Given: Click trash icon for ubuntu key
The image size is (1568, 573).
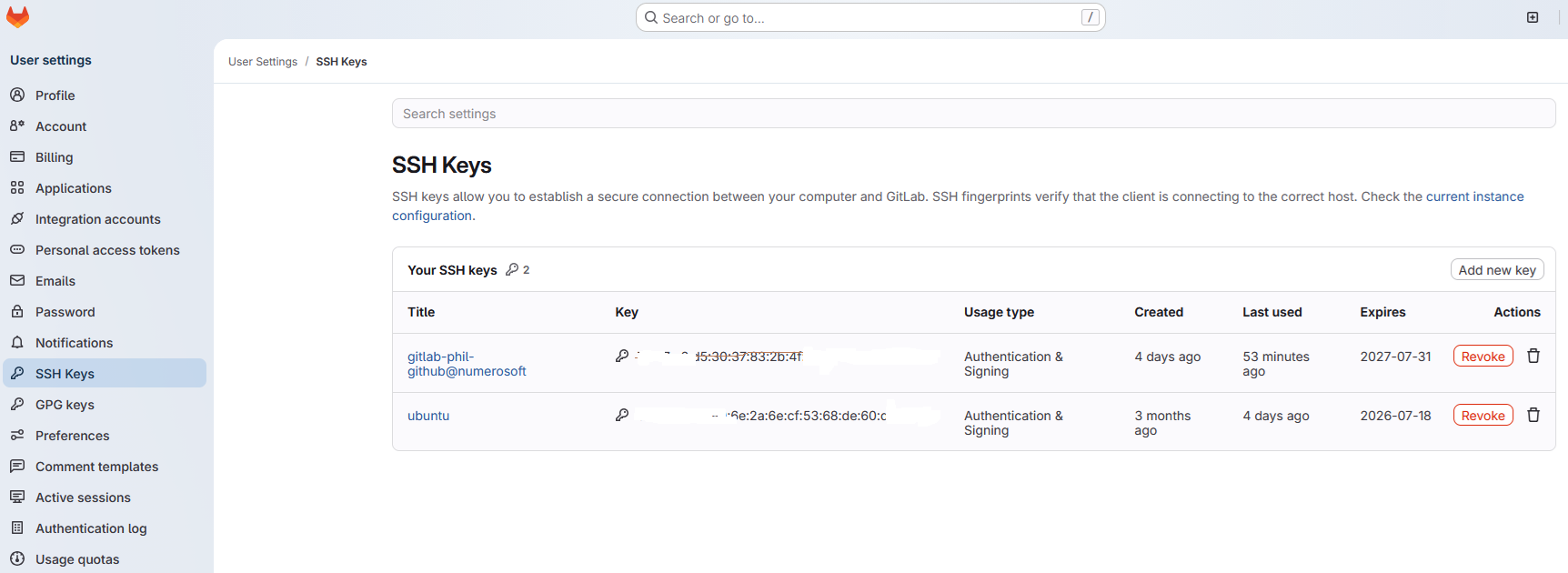Looking at the screenshot, I should click(1533, 415).
